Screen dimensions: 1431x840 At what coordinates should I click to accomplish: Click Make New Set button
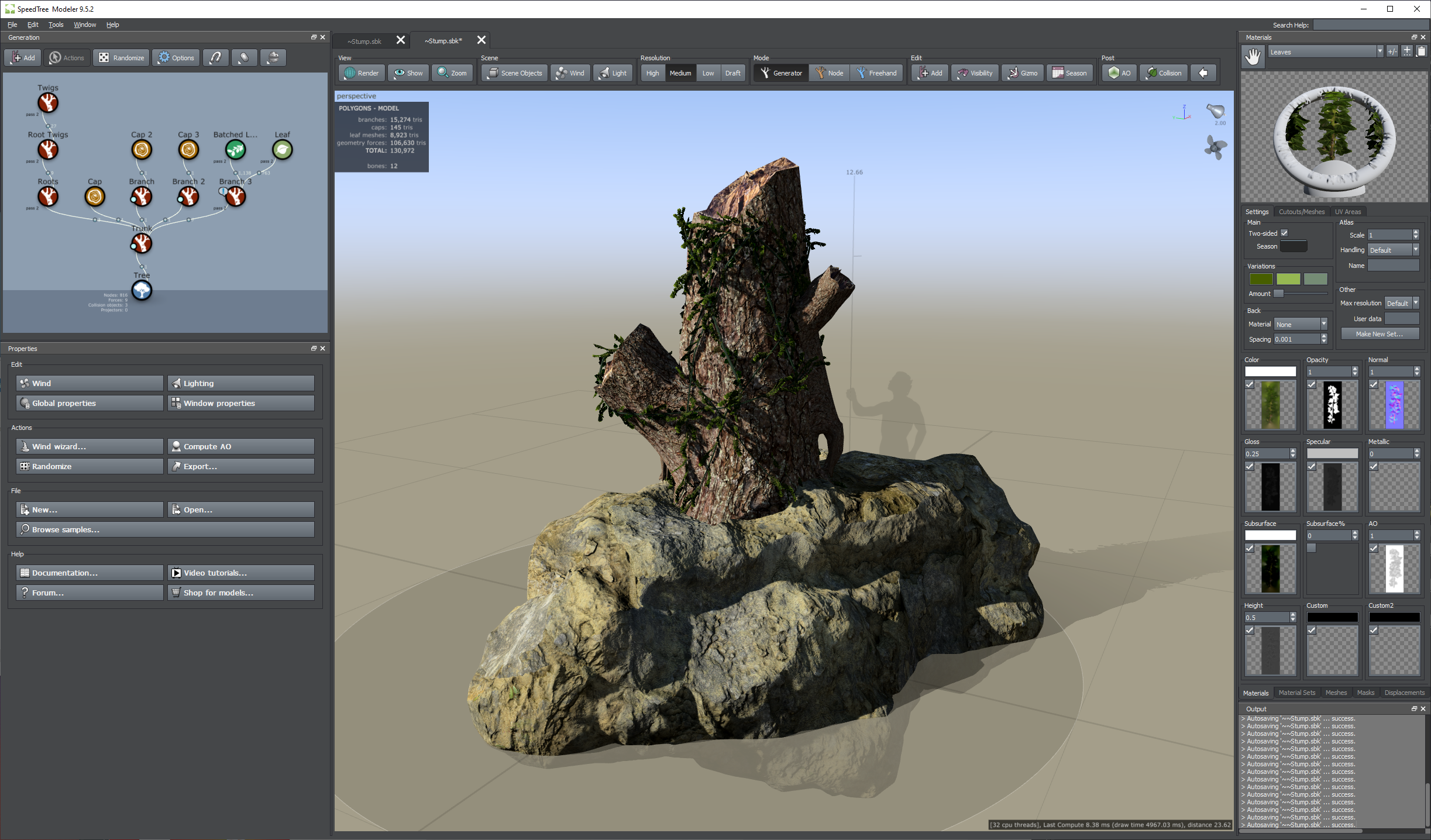click(1379, 334)
